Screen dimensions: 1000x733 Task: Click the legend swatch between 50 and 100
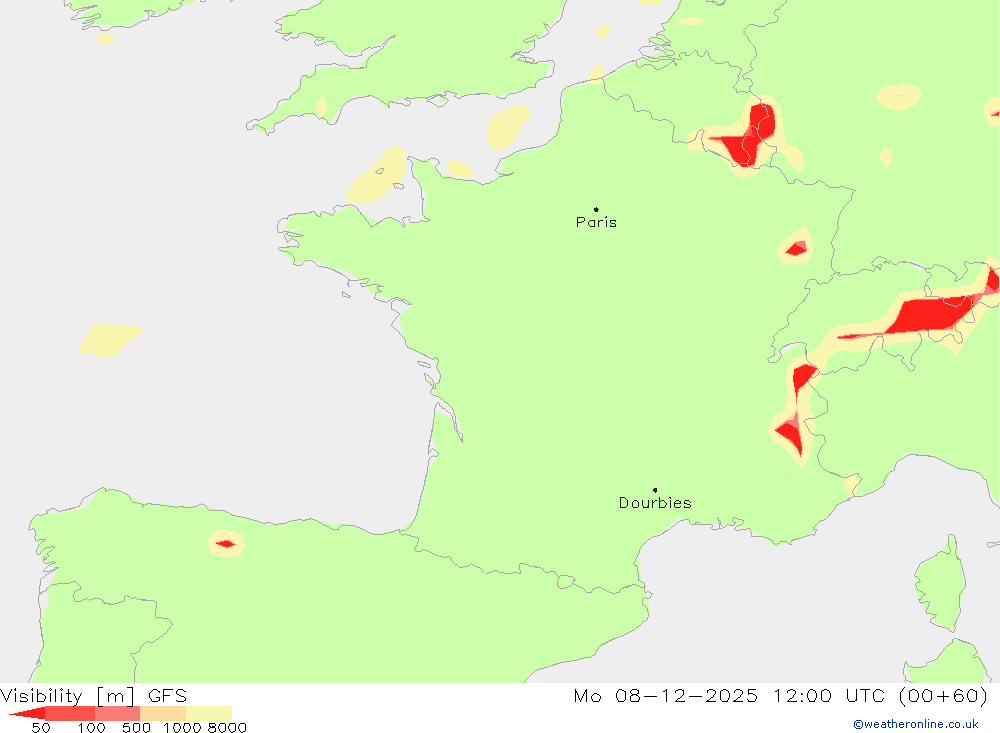point(70,714)
